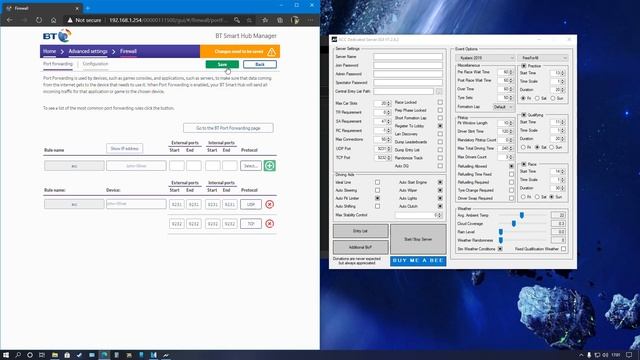Click the Central Entry List Path browse button

[x=439, y=91]
